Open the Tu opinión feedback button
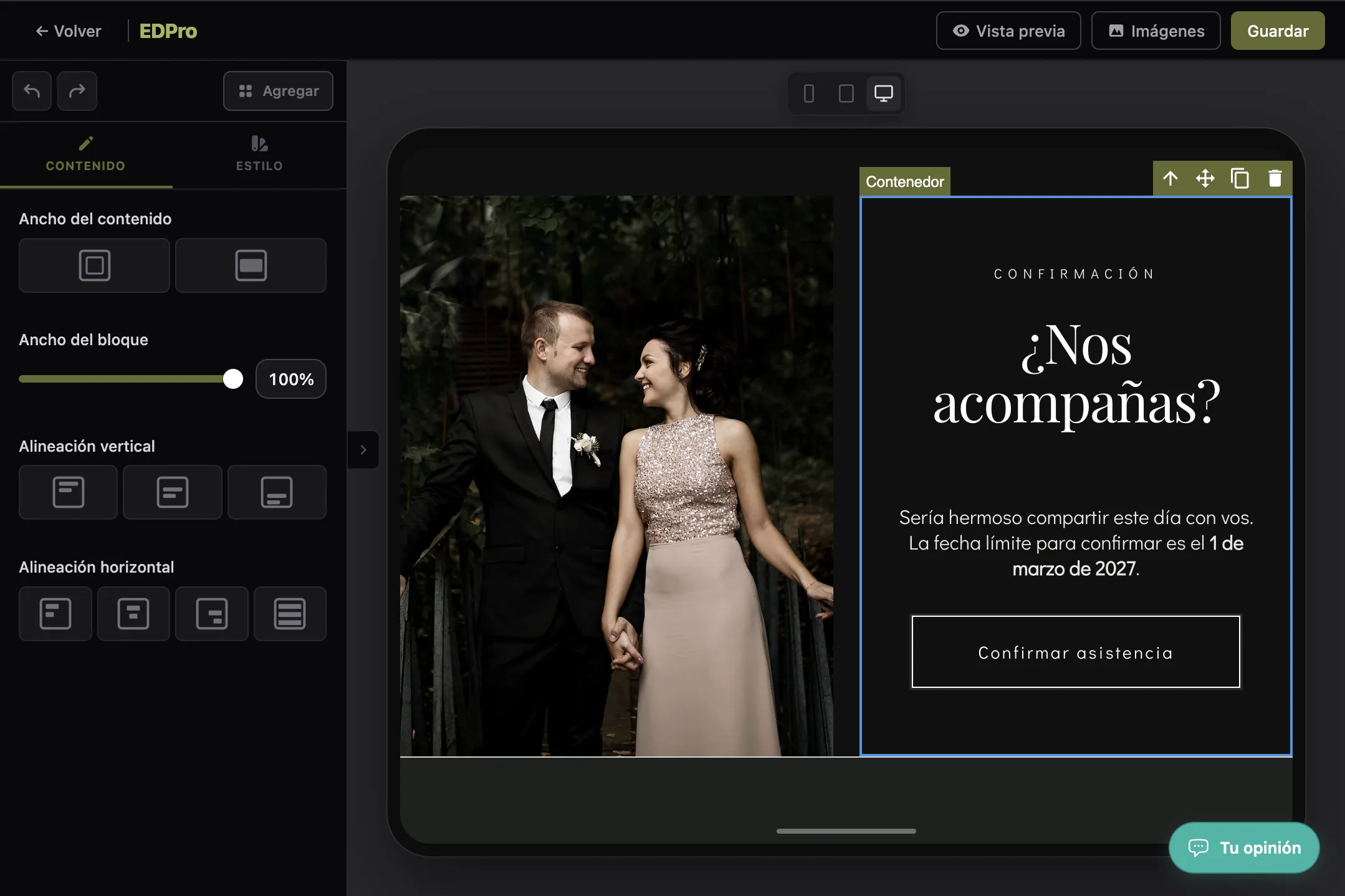 coord(1244,847)
